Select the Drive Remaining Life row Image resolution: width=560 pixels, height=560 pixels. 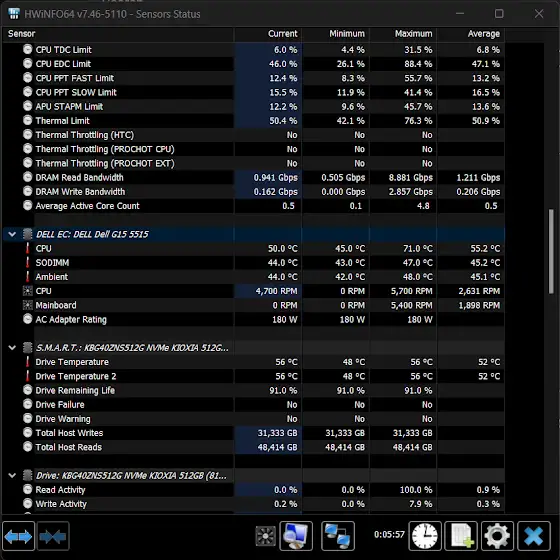point(254,390)
